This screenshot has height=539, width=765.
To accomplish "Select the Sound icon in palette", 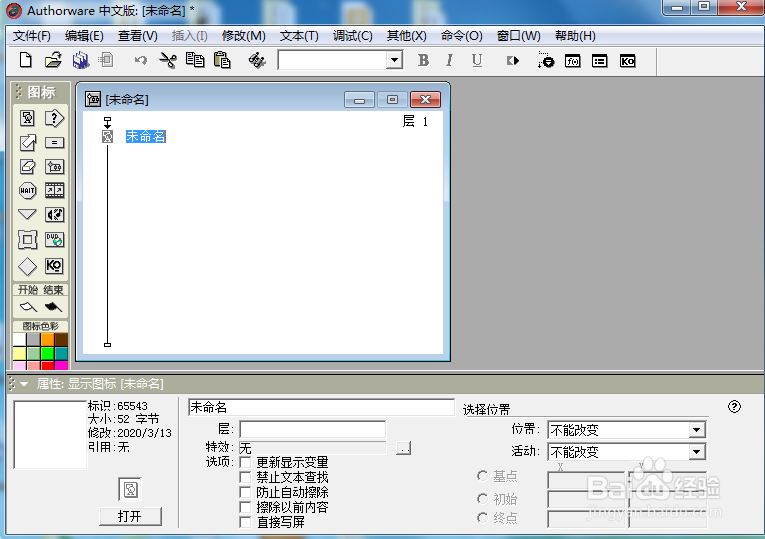I will click(54, 215).
